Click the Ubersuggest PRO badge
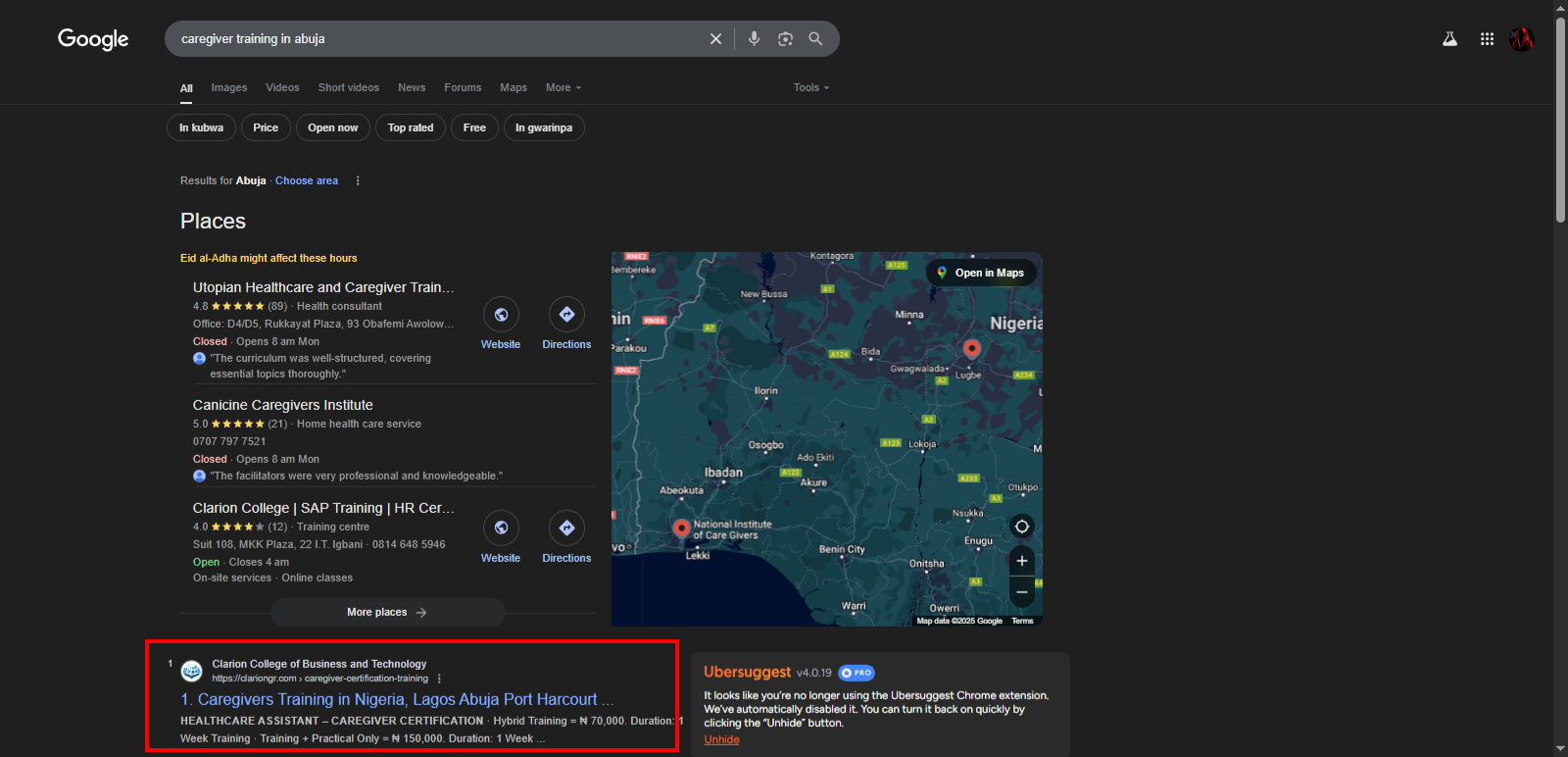The width and height of the screenshot is (1568, 757). (x=857, y=673)
